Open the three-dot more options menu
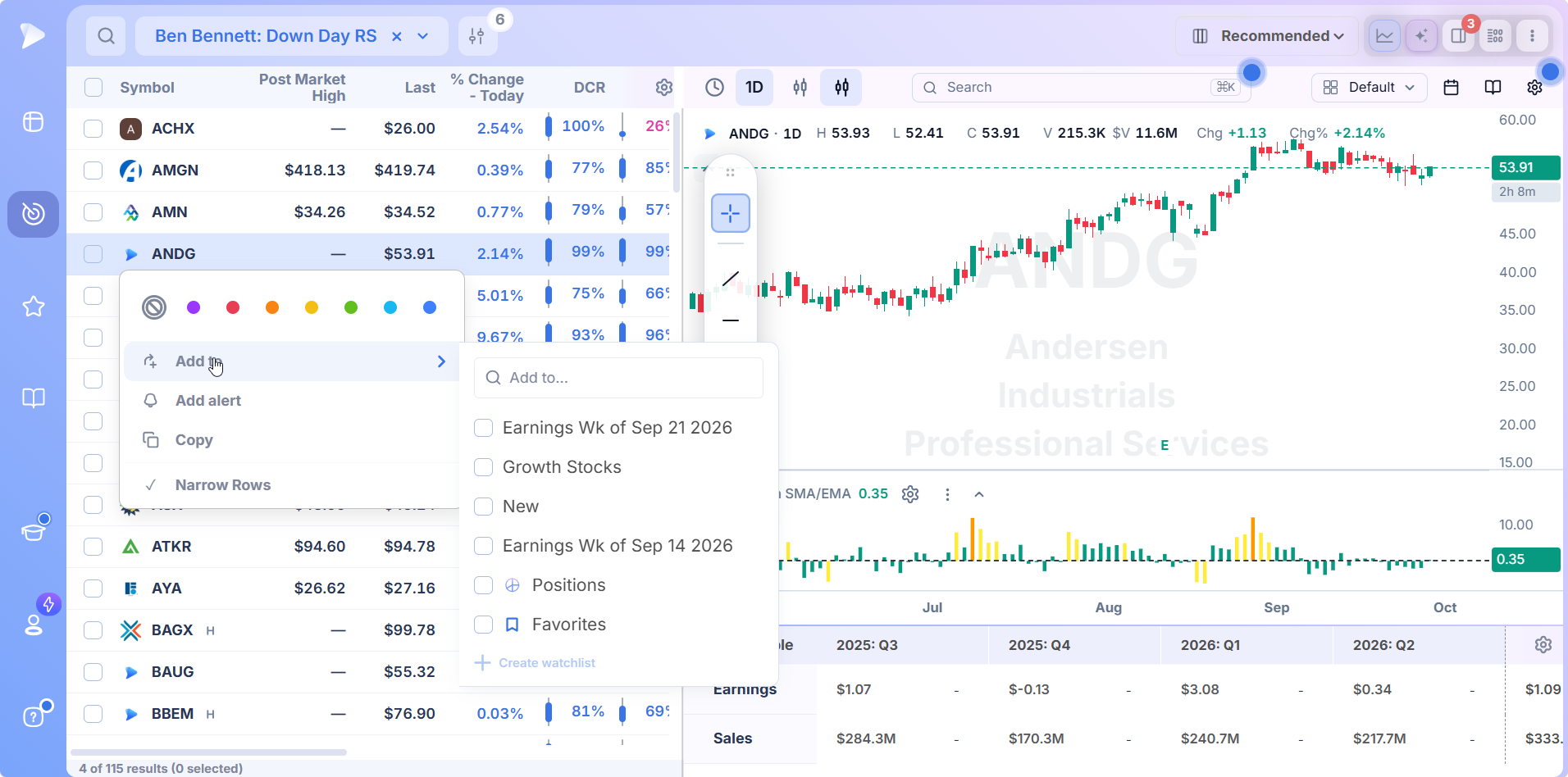Image resolution: width=1568 pixels, height=777 pixels. 1532,36
